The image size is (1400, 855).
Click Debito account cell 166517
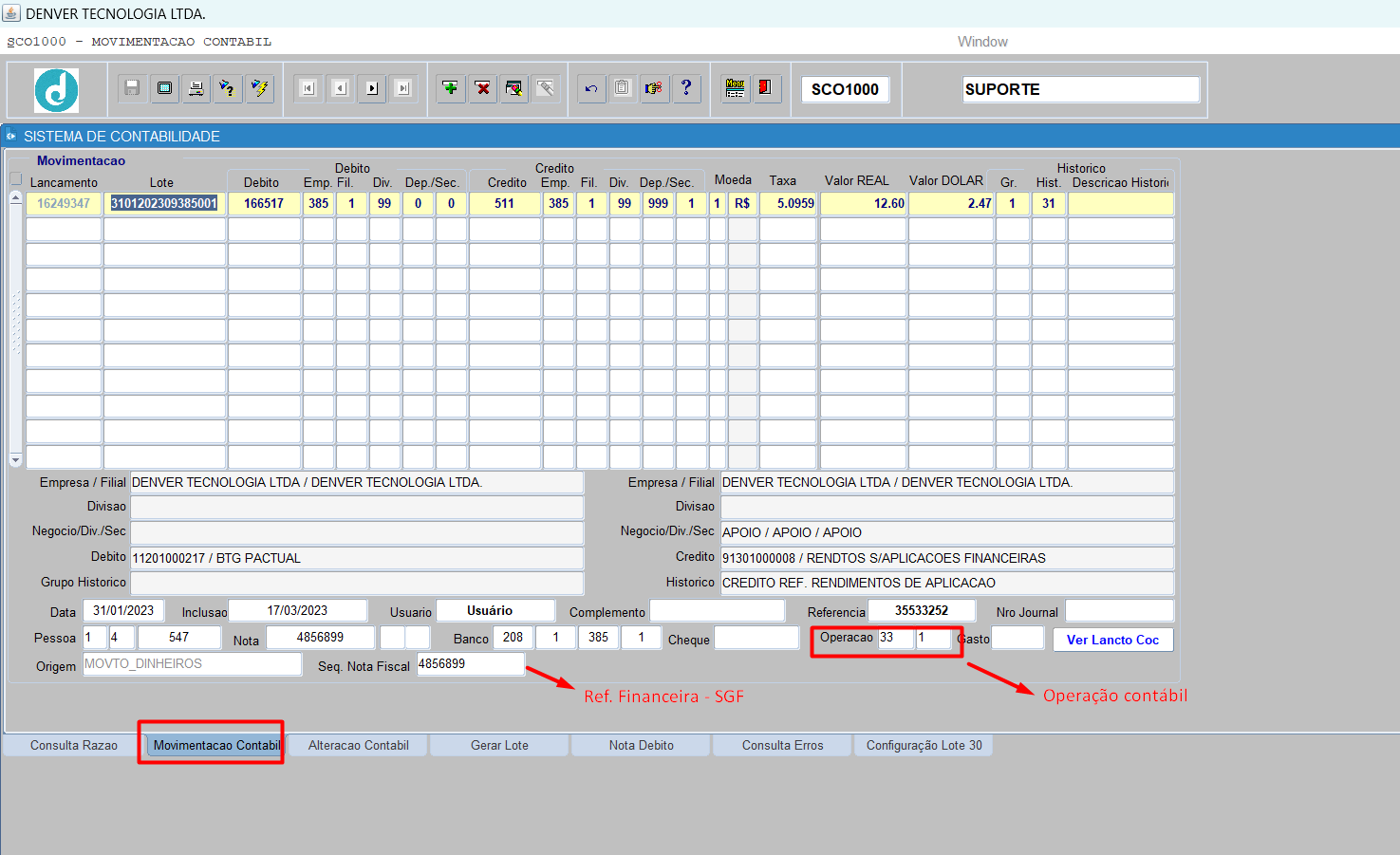pyautogui.click(x=264, y=203)
